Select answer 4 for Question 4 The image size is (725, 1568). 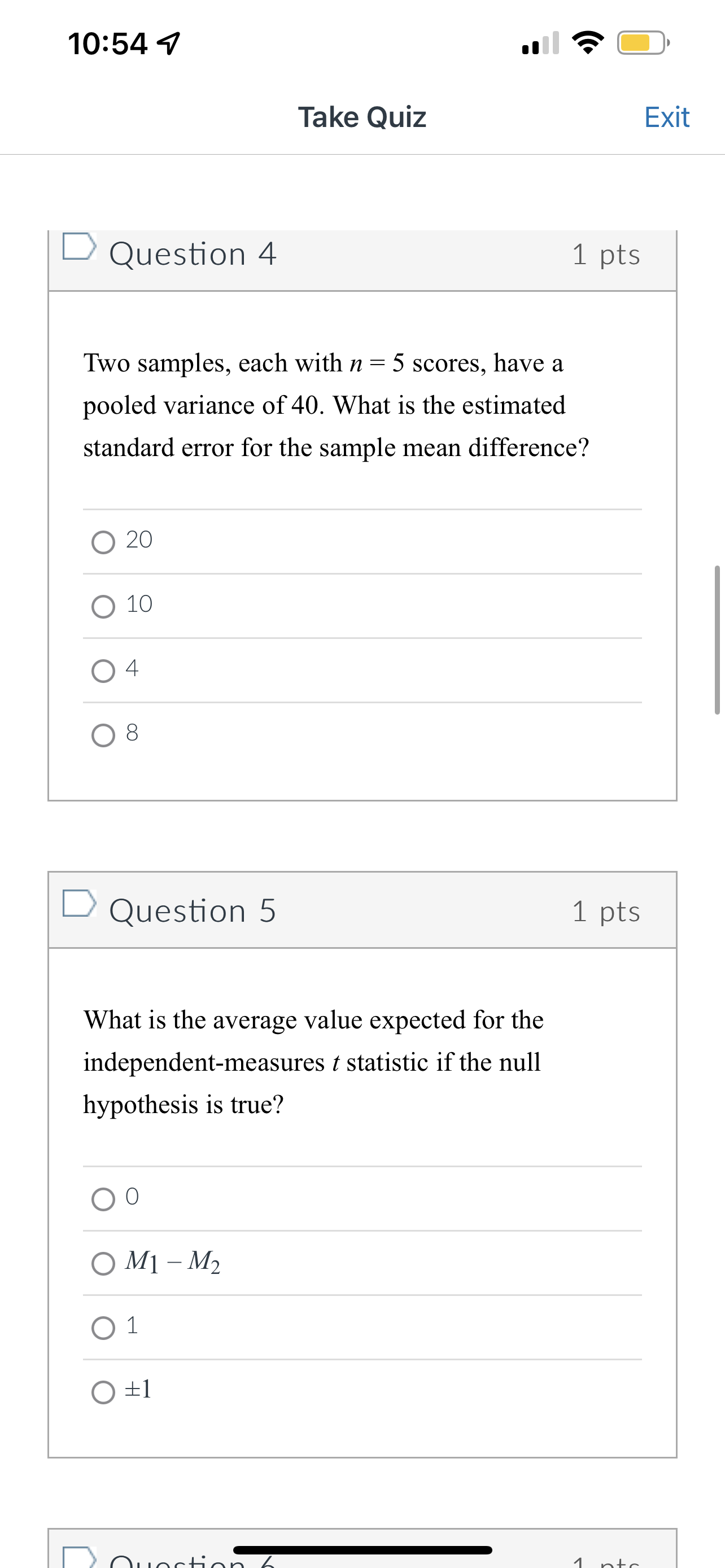coord(103,670)
